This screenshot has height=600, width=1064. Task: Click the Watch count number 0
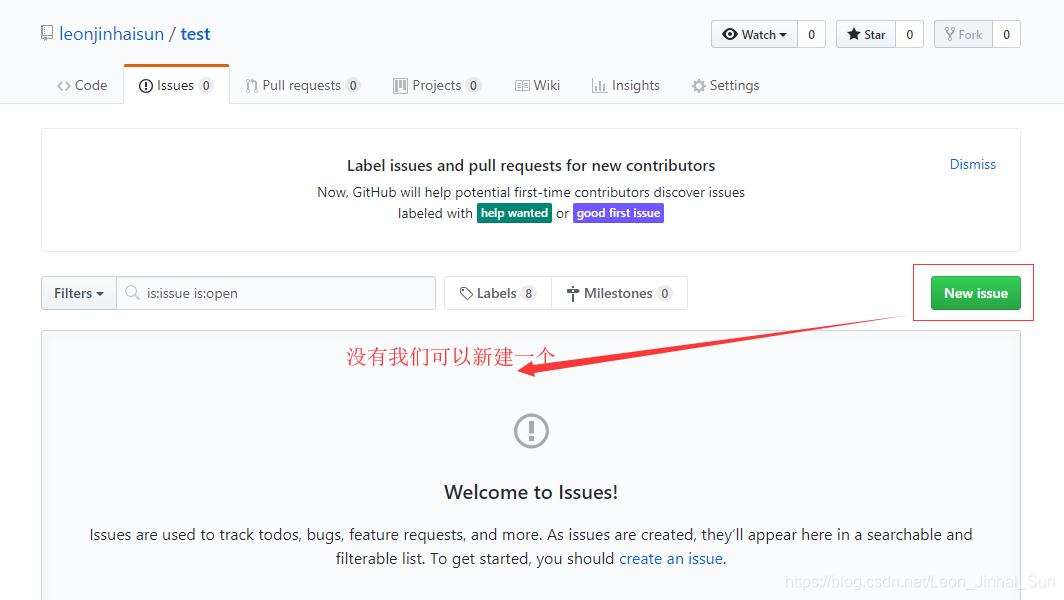point(812,35)
